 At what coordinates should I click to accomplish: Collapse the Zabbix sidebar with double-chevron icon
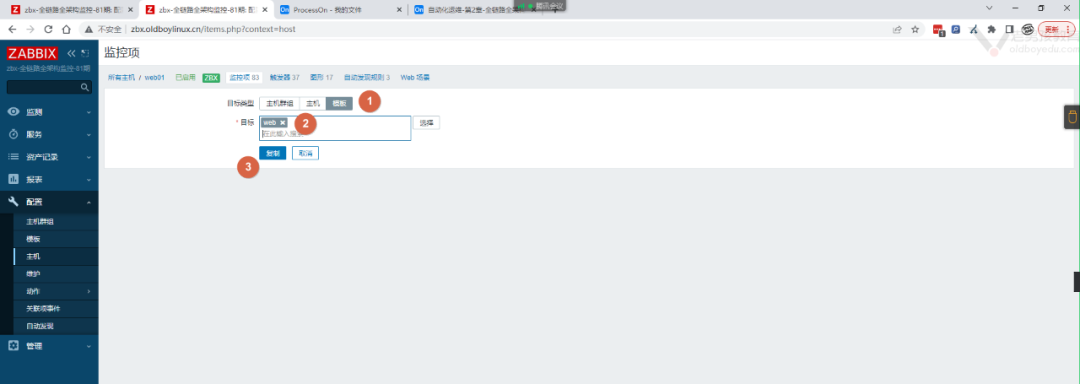coord(71,53)
